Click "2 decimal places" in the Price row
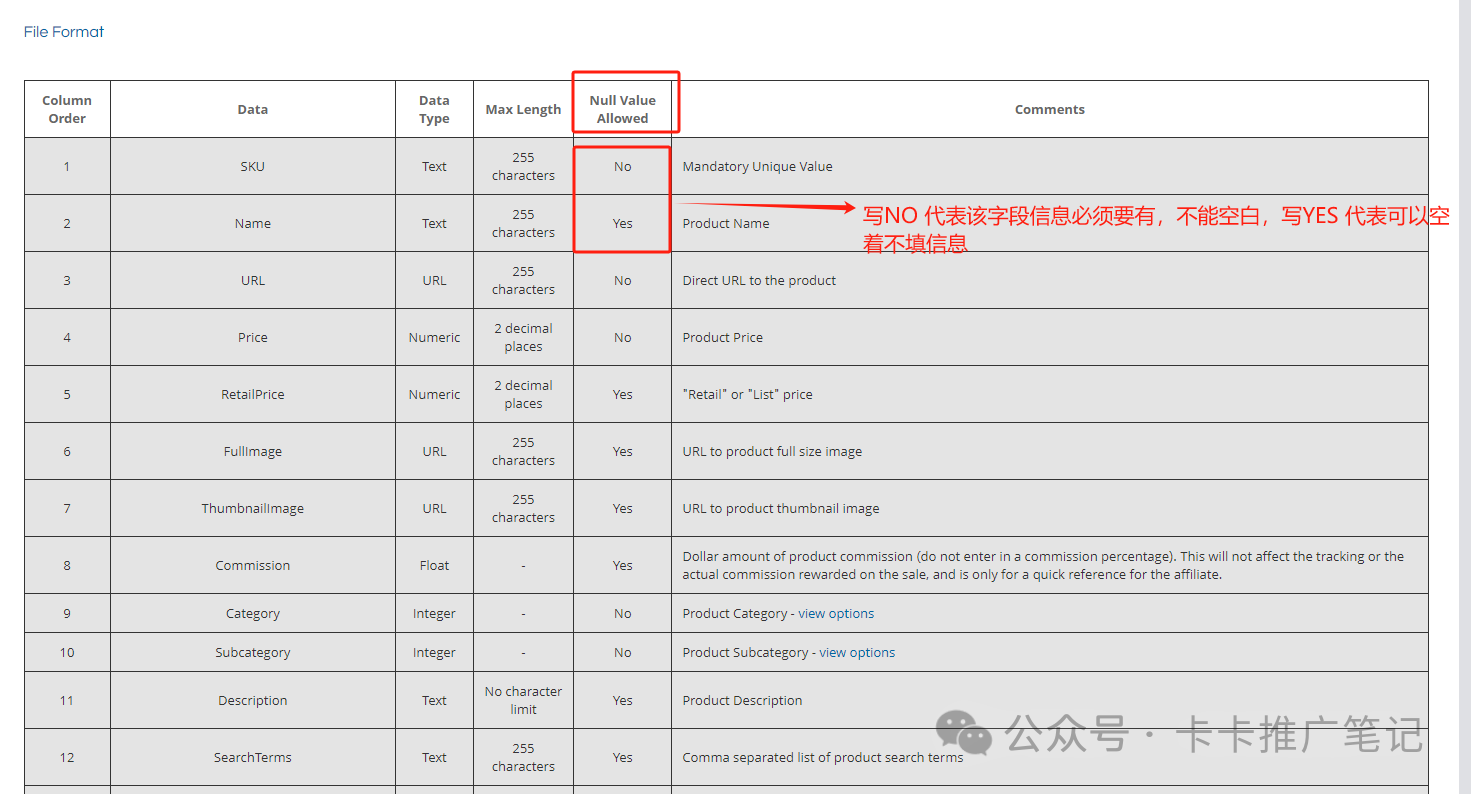This screenshot has height=794, width=1471. (523, 337)
